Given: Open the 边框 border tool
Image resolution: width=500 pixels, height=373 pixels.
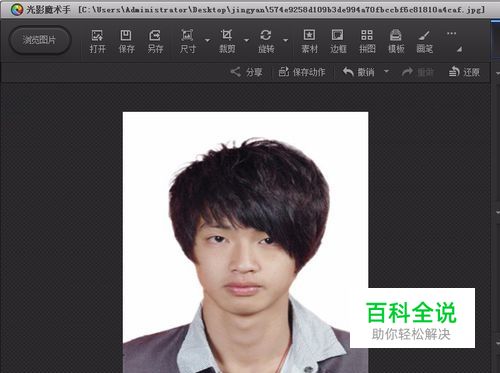Looking at the screenshot, I should (338, 41).
